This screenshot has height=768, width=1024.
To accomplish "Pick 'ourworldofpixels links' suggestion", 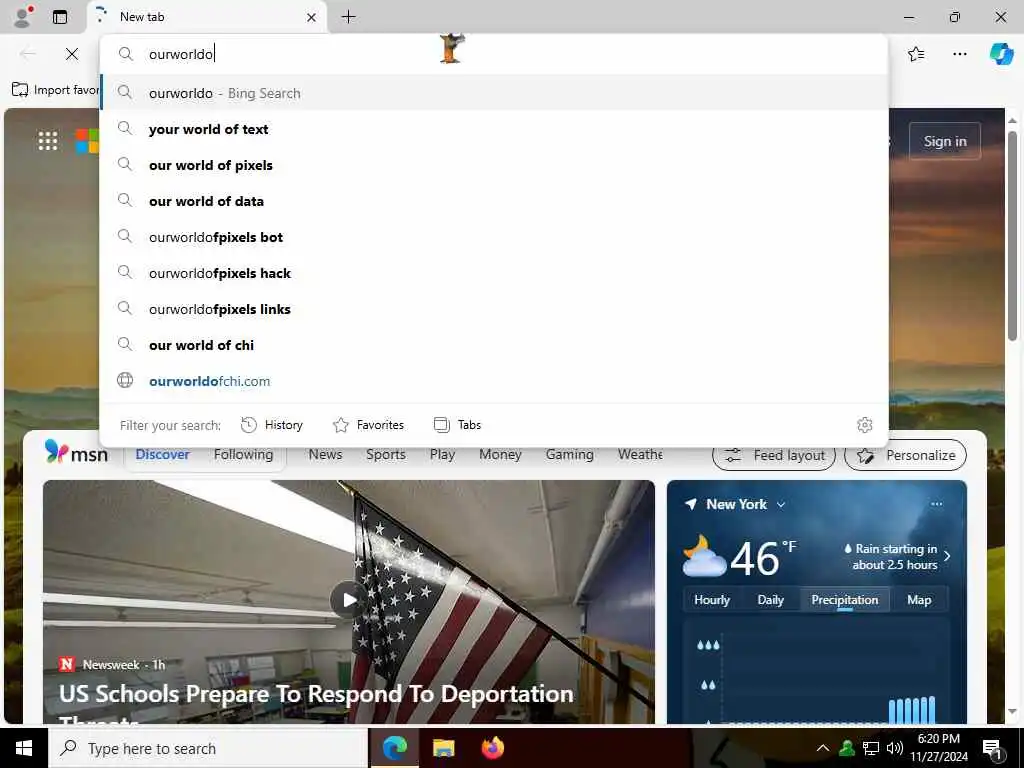I will [x=494, y=309].
